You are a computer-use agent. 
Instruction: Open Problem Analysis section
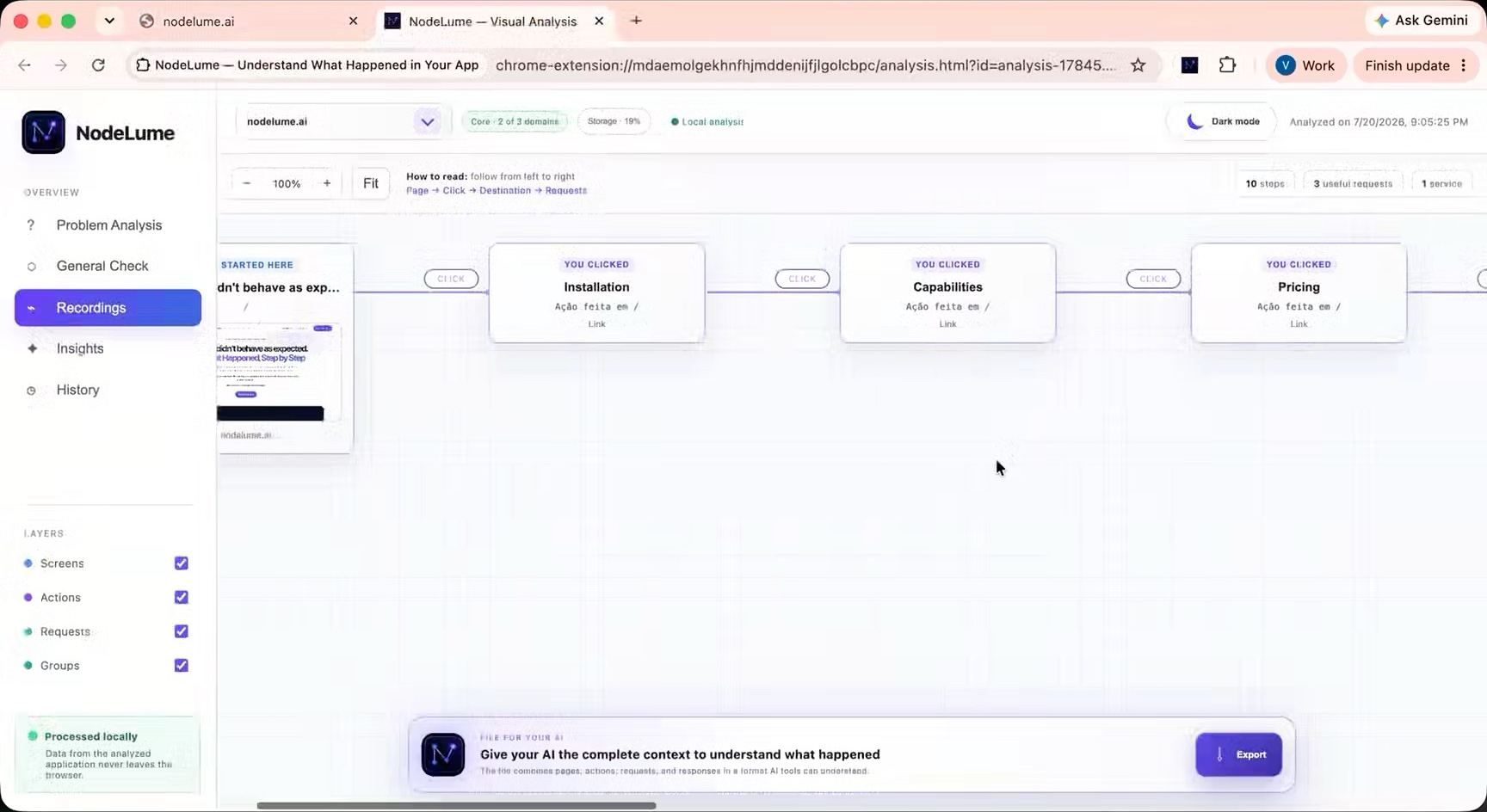(108, 225)
